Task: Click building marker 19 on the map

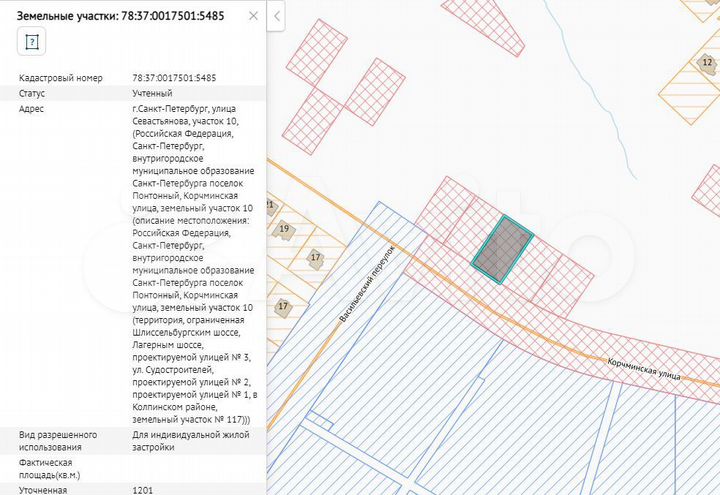Action: pyautogui.click(x=284, y=229)
